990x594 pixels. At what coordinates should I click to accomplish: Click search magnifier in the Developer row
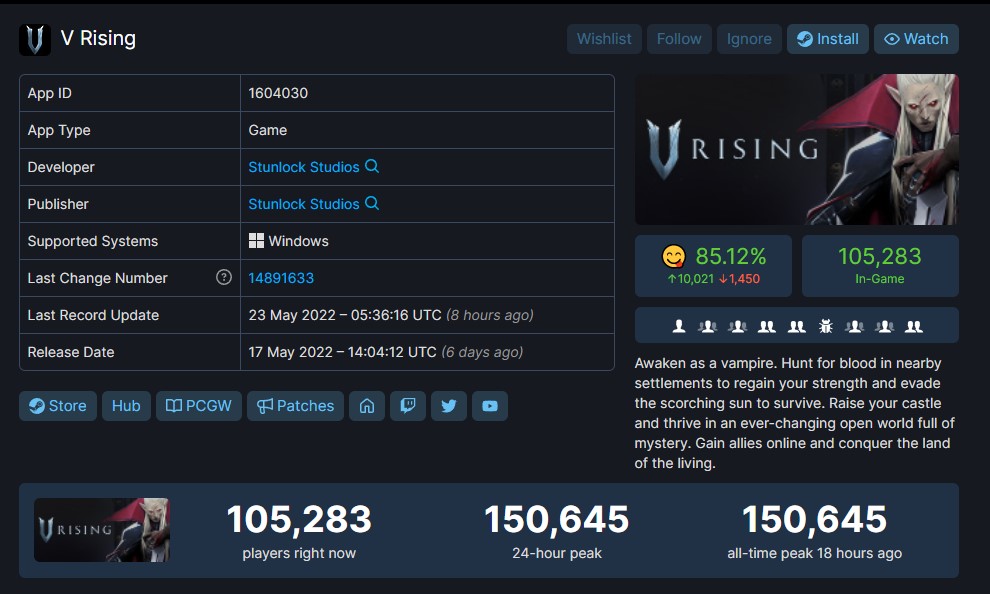coord(372,166)
